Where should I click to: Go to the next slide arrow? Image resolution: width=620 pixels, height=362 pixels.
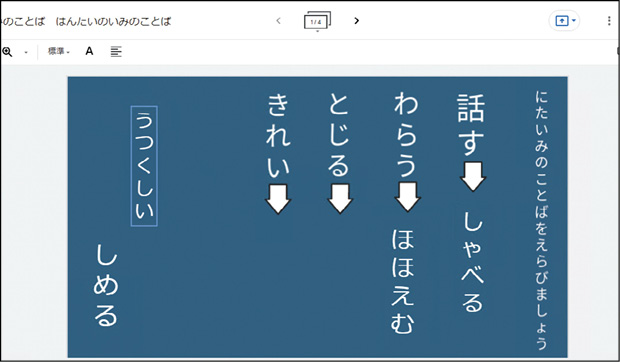point(356,21)
